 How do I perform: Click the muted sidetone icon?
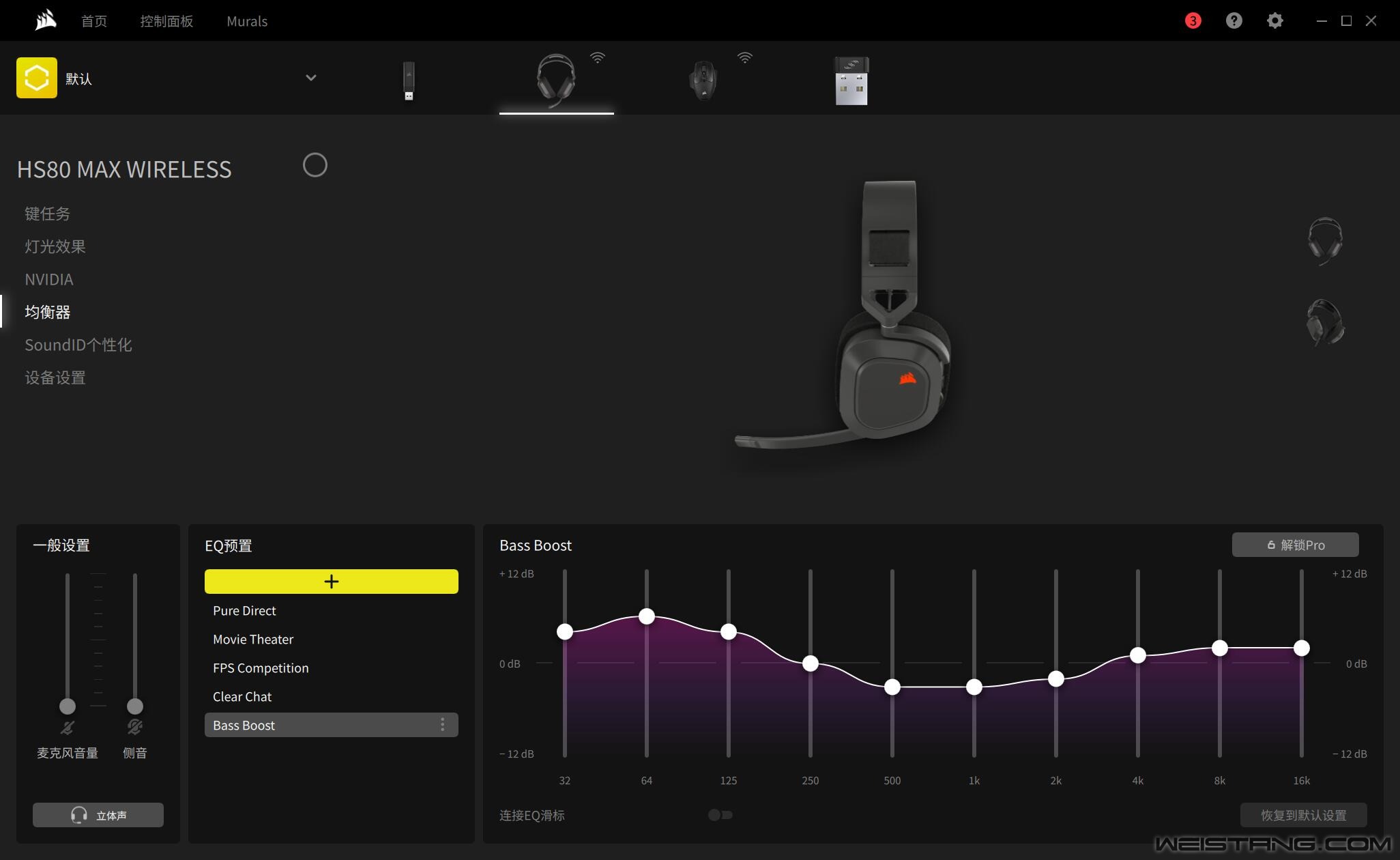pos(134,728)
